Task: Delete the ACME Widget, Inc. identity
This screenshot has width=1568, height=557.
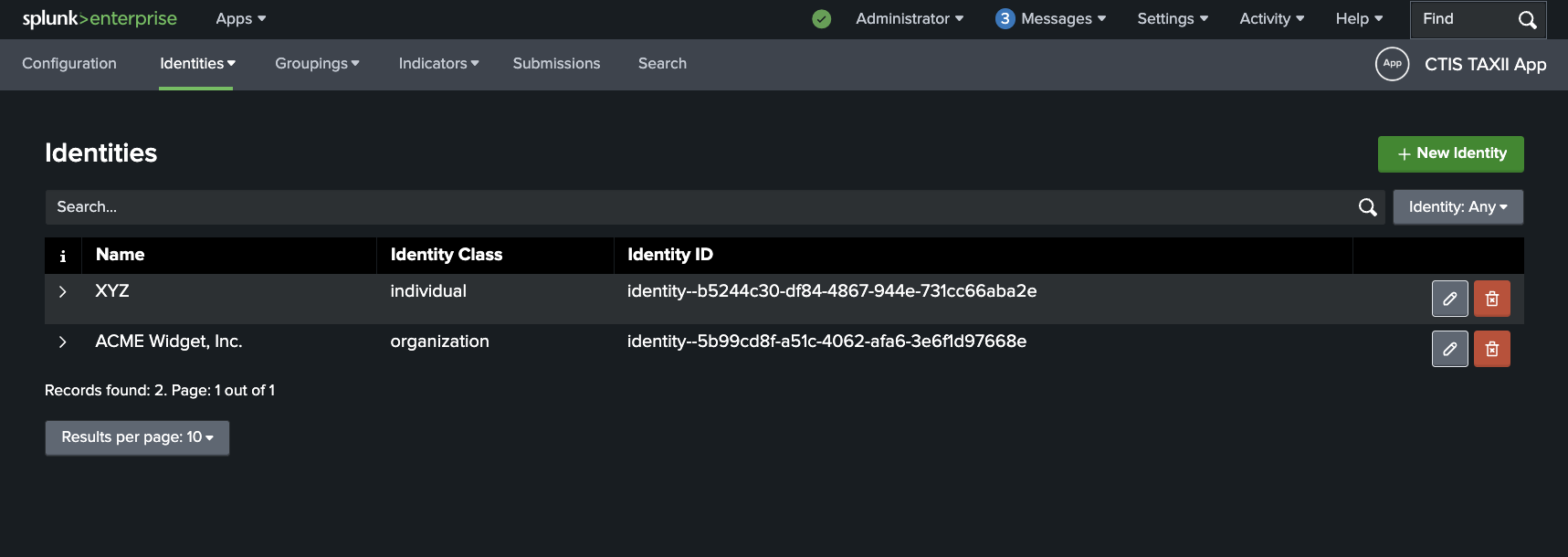Action: pos(1491,349)
